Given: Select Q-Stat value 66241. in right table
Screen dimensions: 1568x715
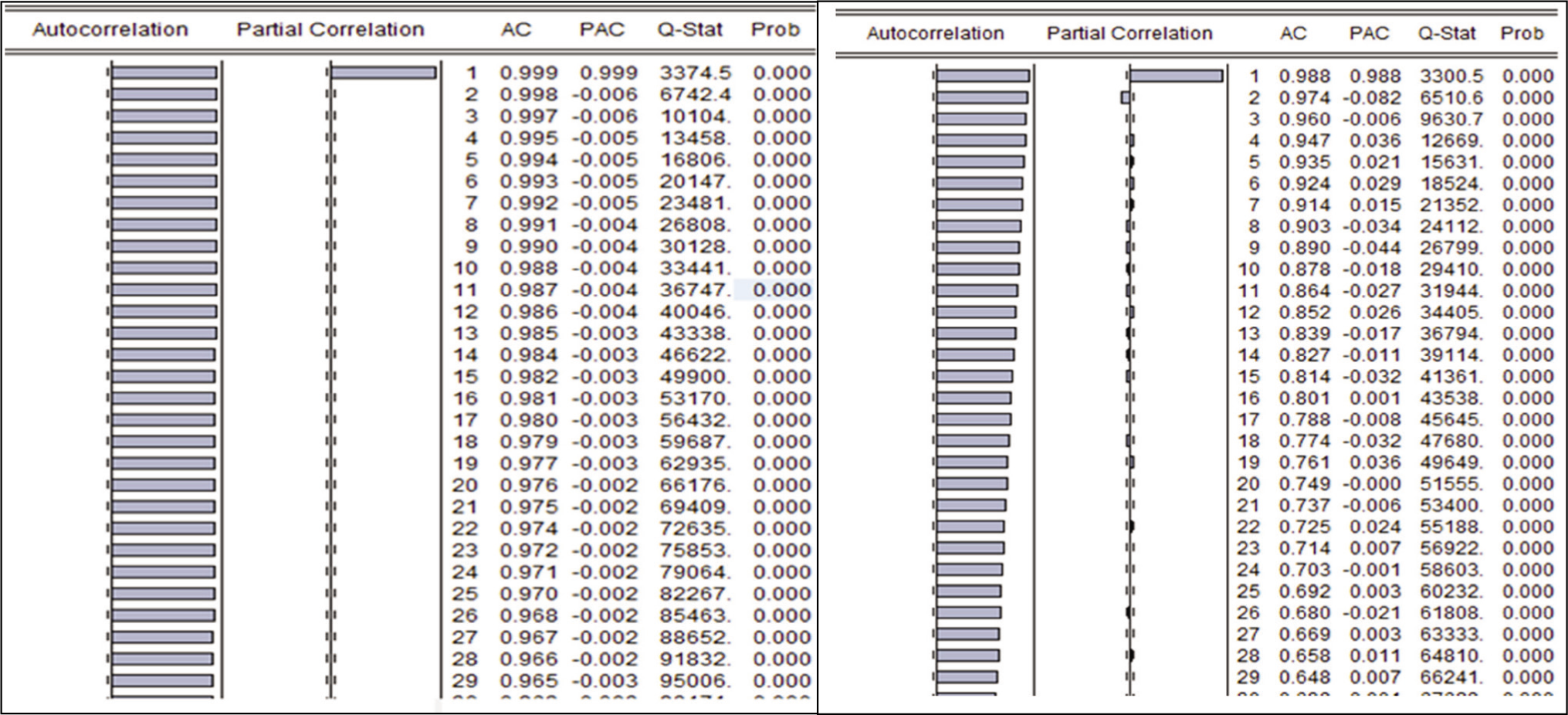Looking at the screenshot, I should point(1451,677).
